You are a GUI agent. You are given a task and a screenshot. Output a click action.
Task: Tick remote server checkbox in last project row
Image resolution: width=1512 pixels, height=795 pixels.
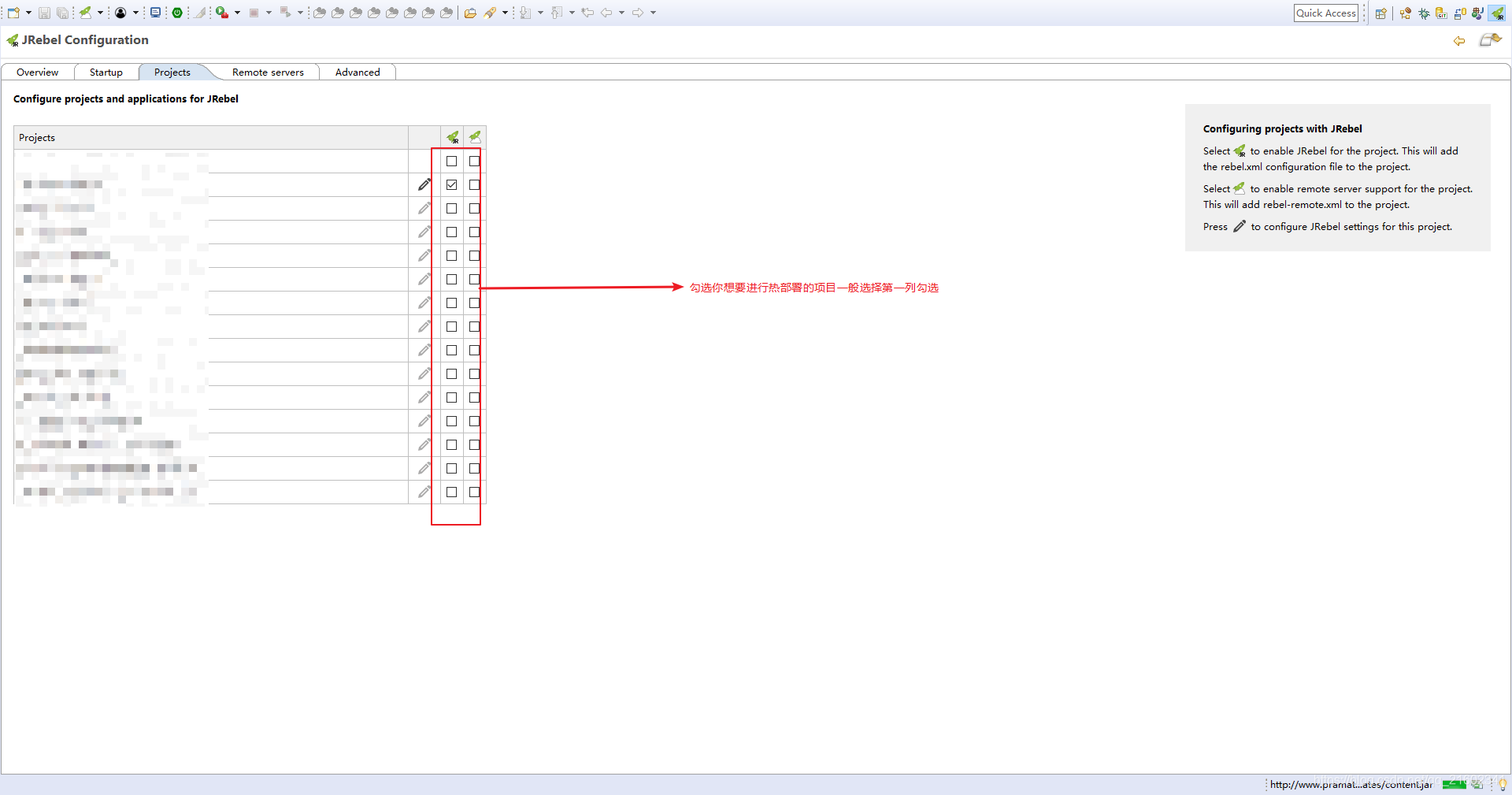[x=474, y=492]
